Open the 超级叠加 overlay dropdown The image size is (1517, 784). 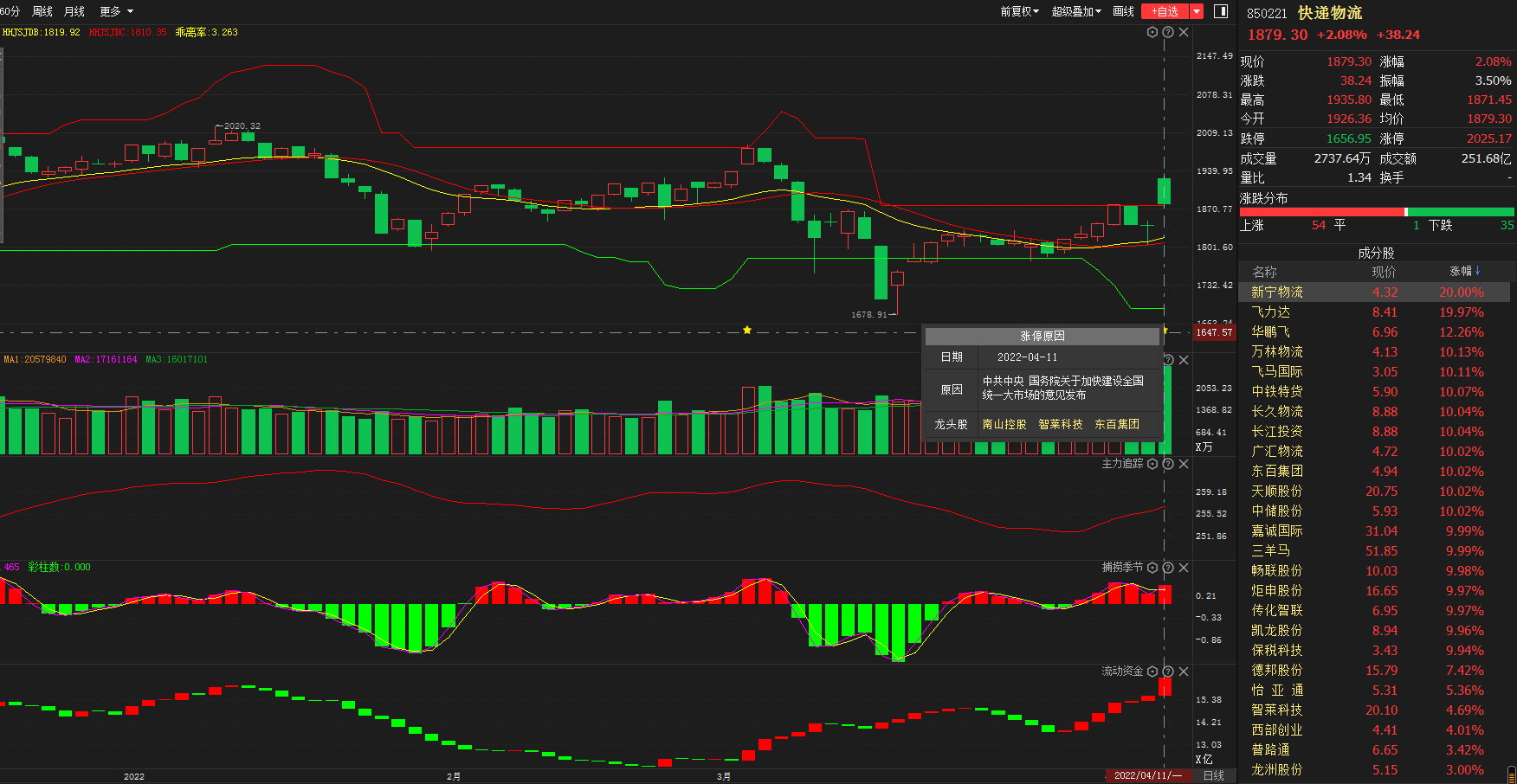pos(1076,11)
